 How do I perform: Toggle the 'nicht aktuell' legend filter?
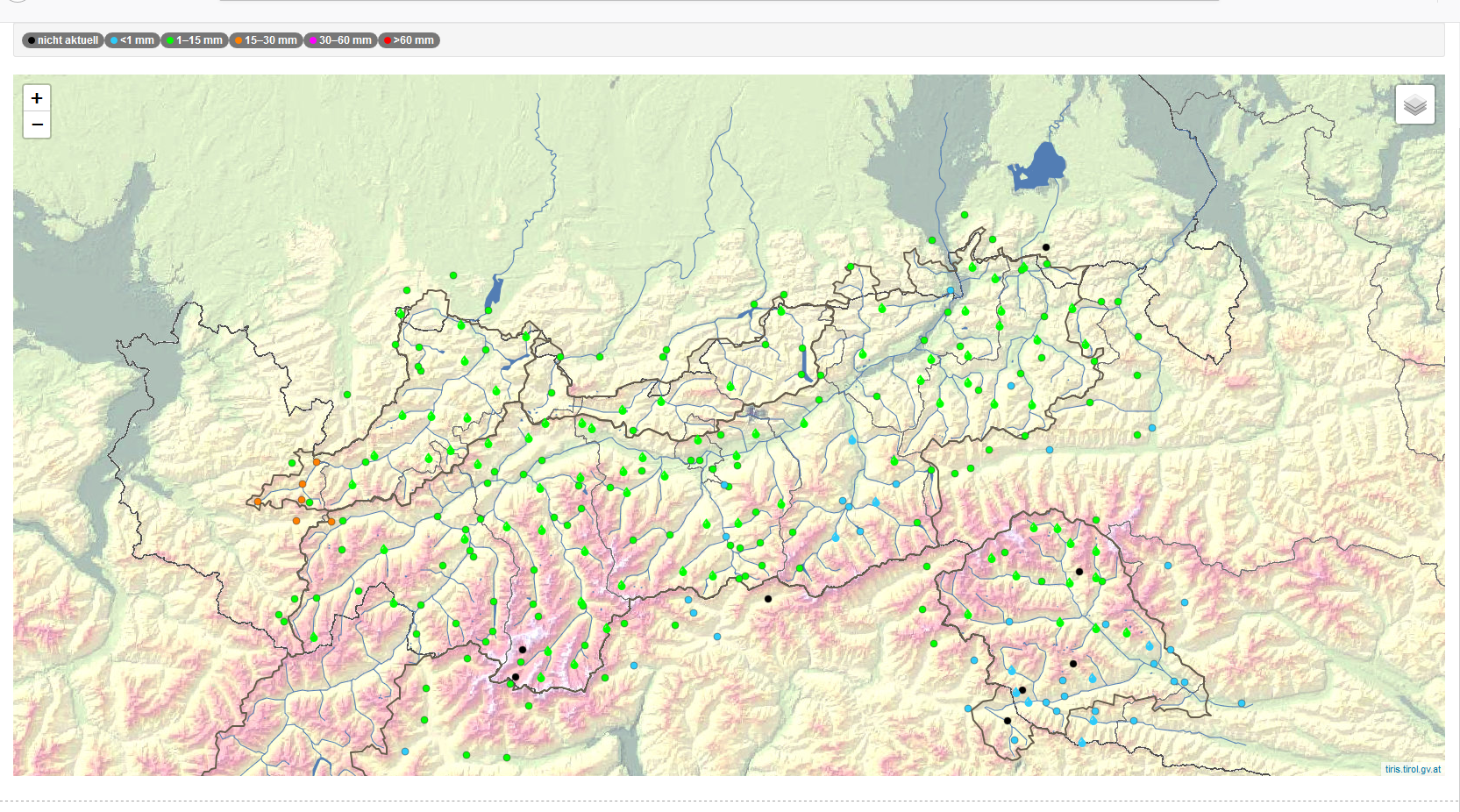[62, 40]
